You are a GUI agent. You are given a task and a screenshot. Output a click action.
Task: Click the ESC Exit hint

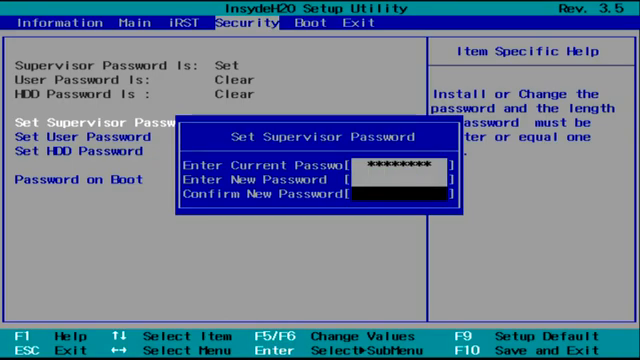tap(51, 351)
